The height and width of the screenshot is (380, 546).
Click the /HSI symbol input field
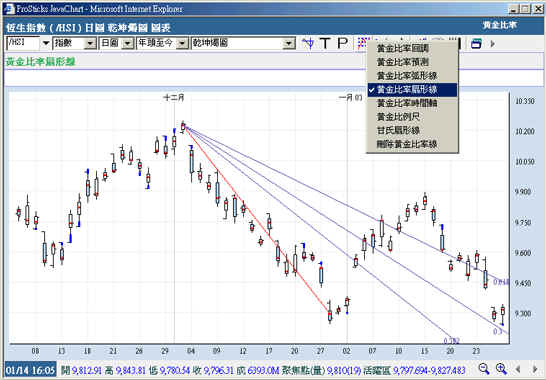pos(23,43)
